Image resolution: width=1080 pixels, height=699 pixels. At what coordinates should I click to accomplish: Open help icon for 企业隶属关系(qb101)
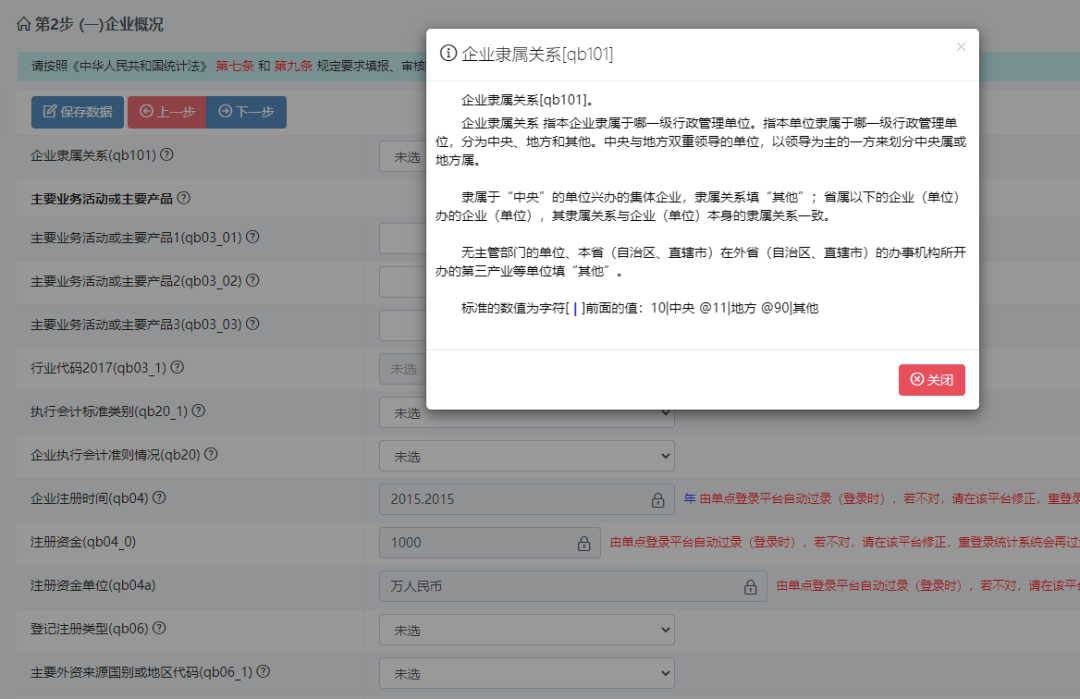167,155
